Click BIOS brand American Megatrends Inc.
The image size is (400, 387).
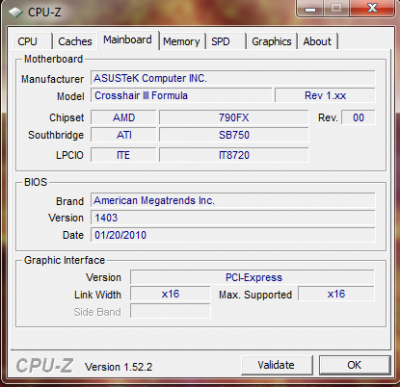coord(233,200)
